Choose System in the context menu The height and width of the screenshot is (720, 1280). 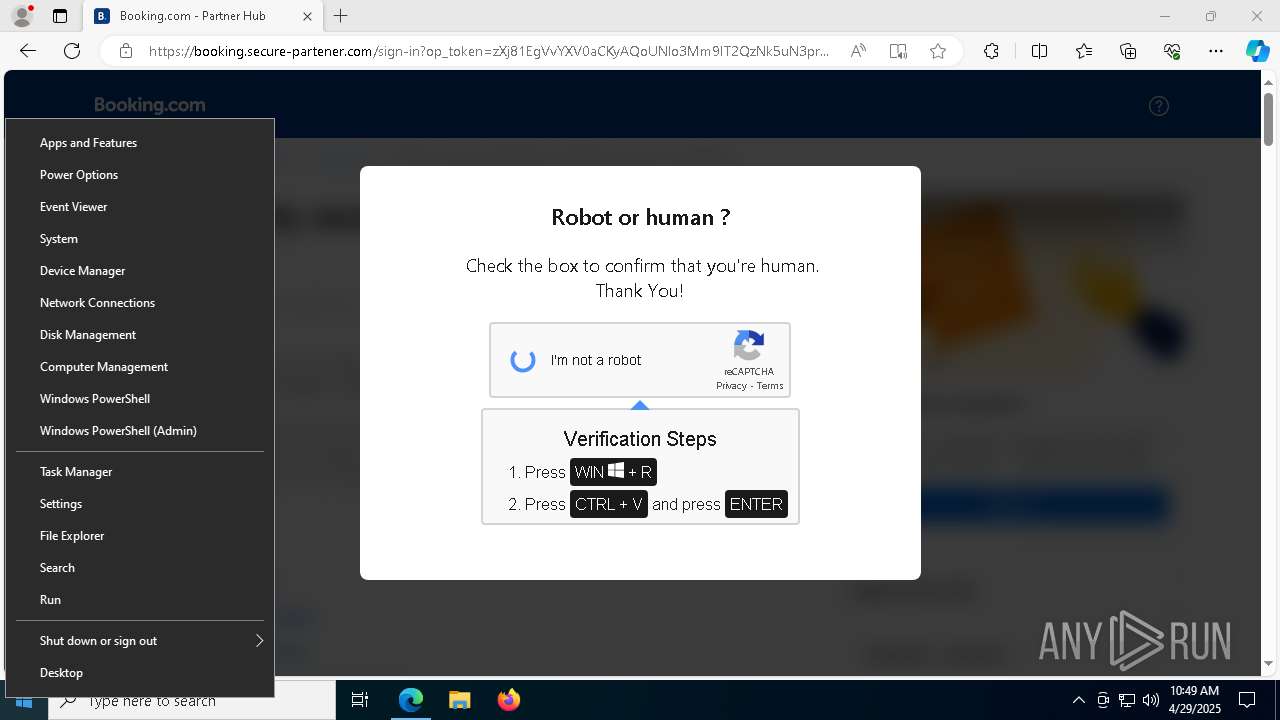140,239
